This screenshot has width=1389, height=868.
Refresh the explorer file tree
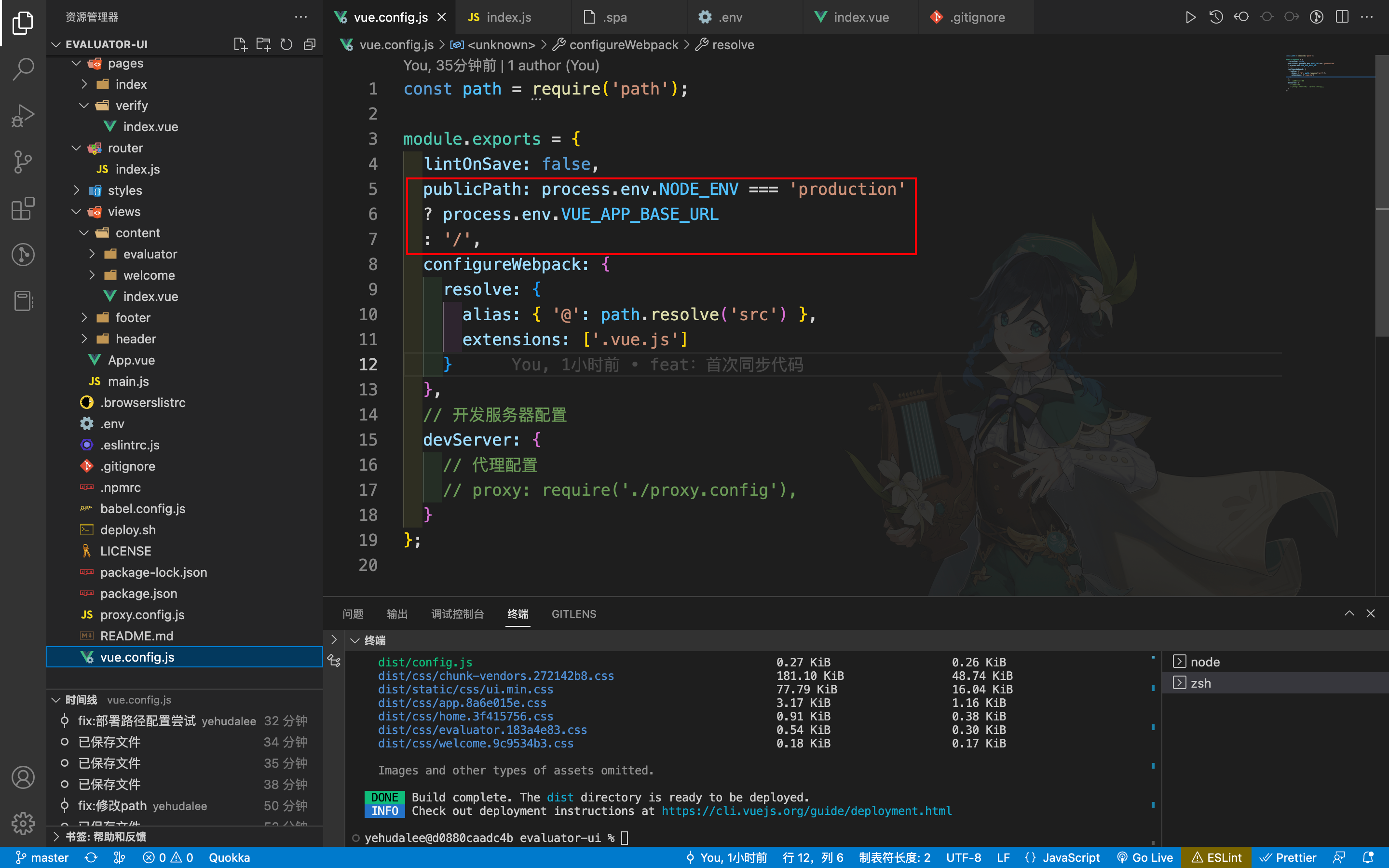point(286,44)
